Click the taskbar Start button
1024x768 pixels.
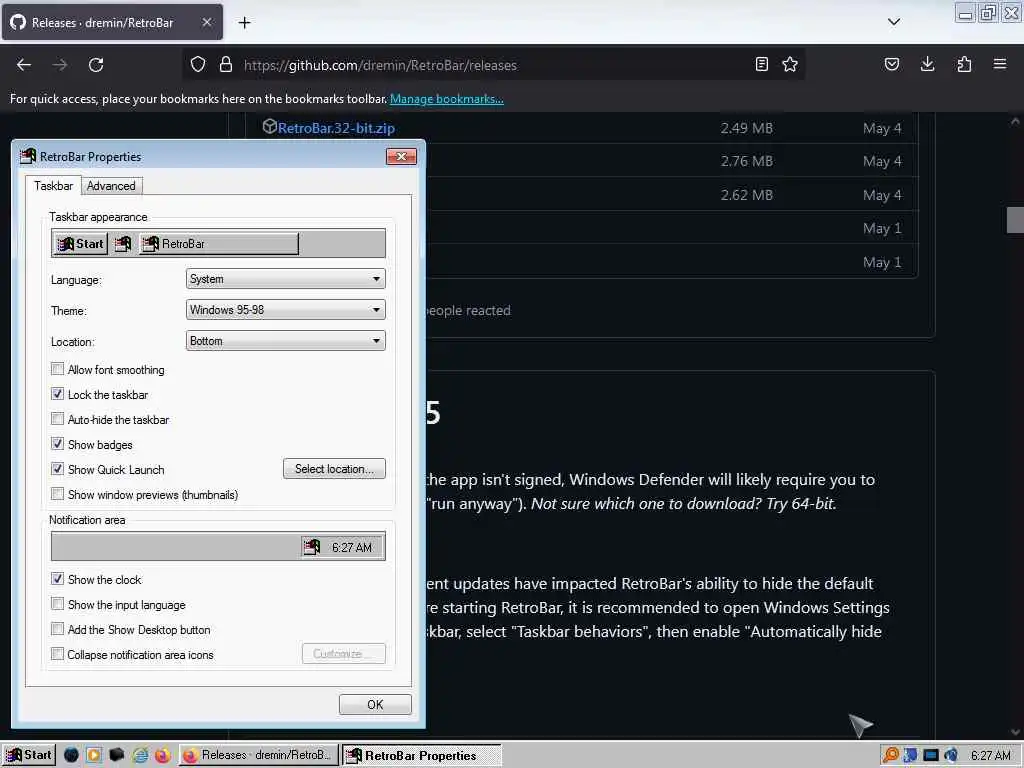click(x=29, y=755)
